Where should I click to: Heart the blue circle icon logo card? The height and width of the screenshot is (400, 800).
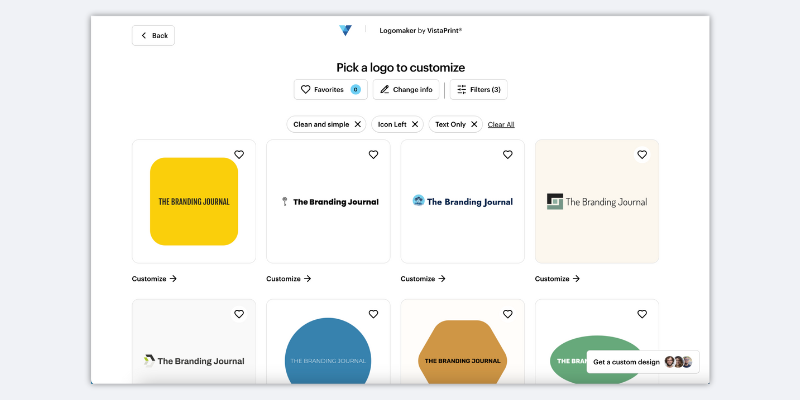click(x=507, y=155)
